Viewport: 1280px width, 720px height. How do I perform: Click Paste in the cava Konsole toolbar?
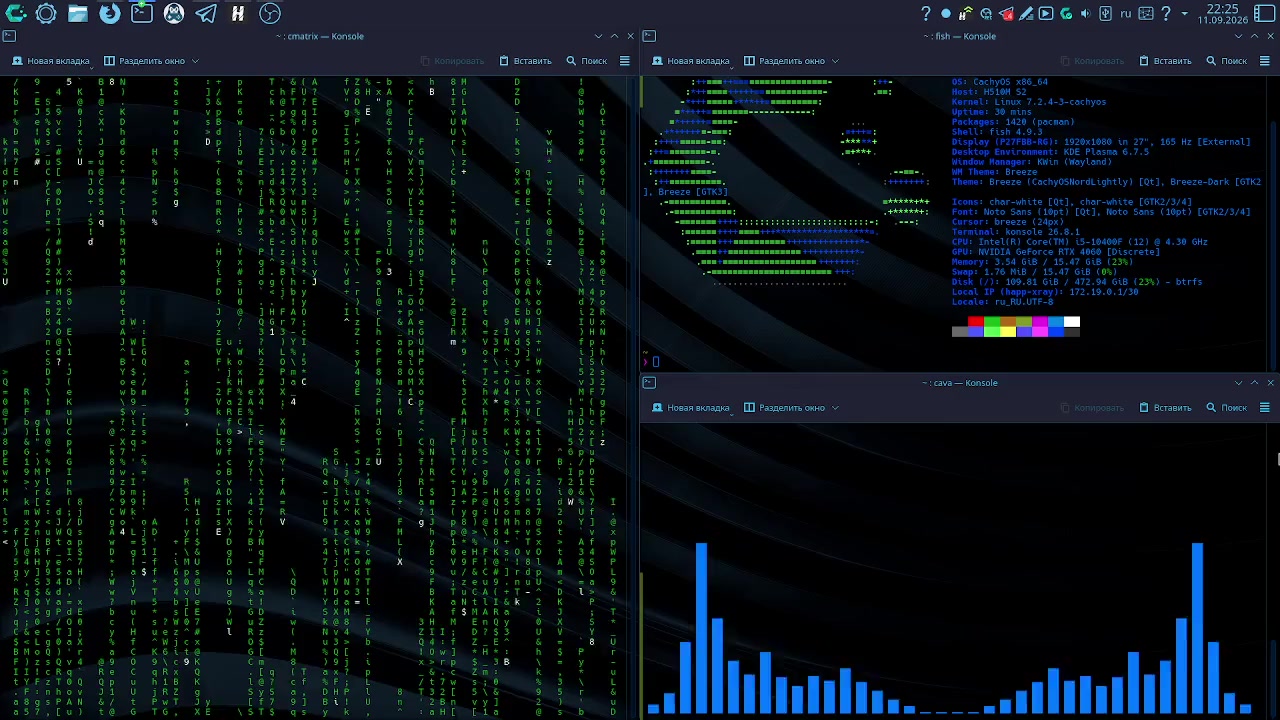[1165, 408]
